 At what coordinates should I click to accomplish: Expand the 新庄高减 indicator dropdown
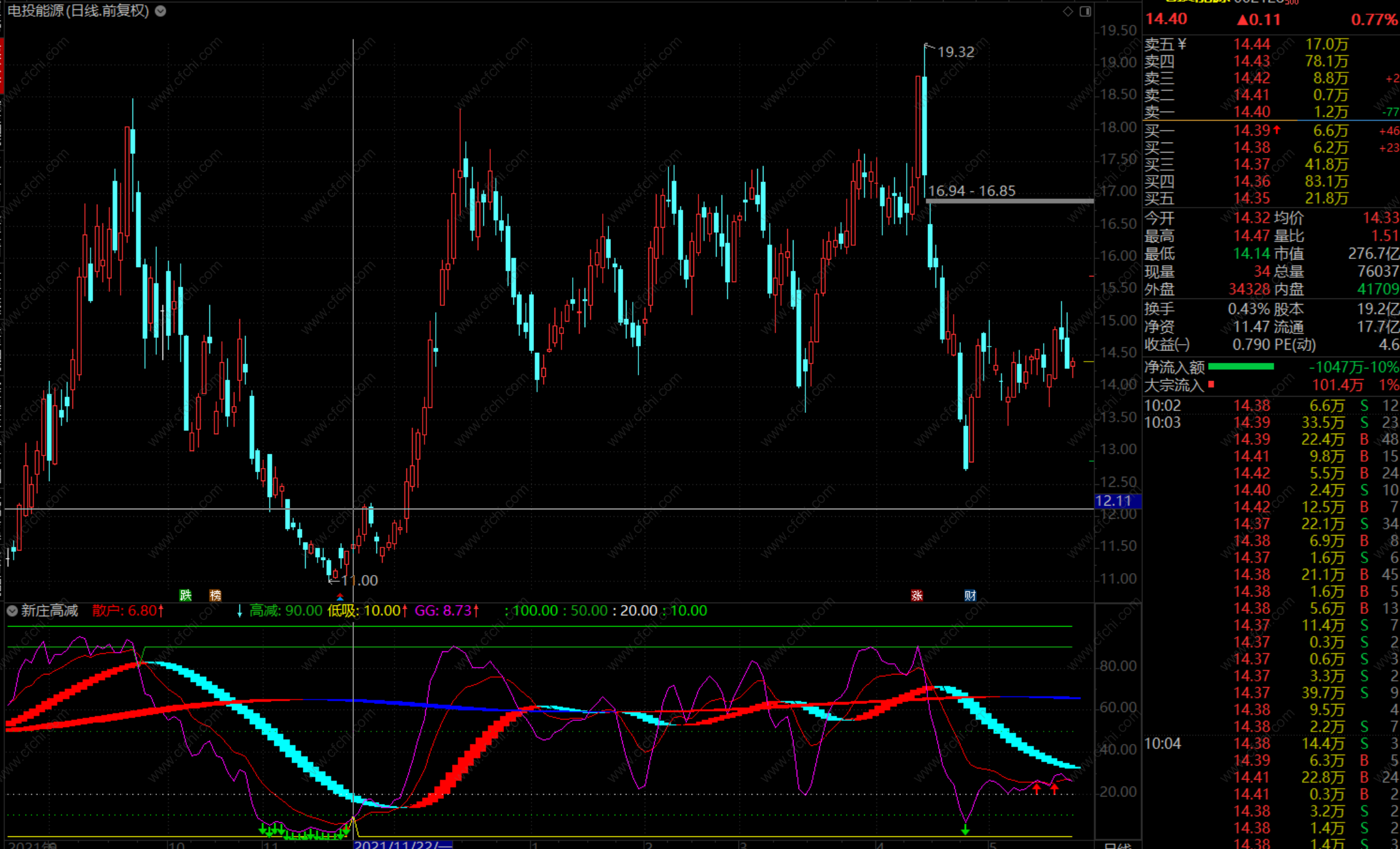pos(12,611)
